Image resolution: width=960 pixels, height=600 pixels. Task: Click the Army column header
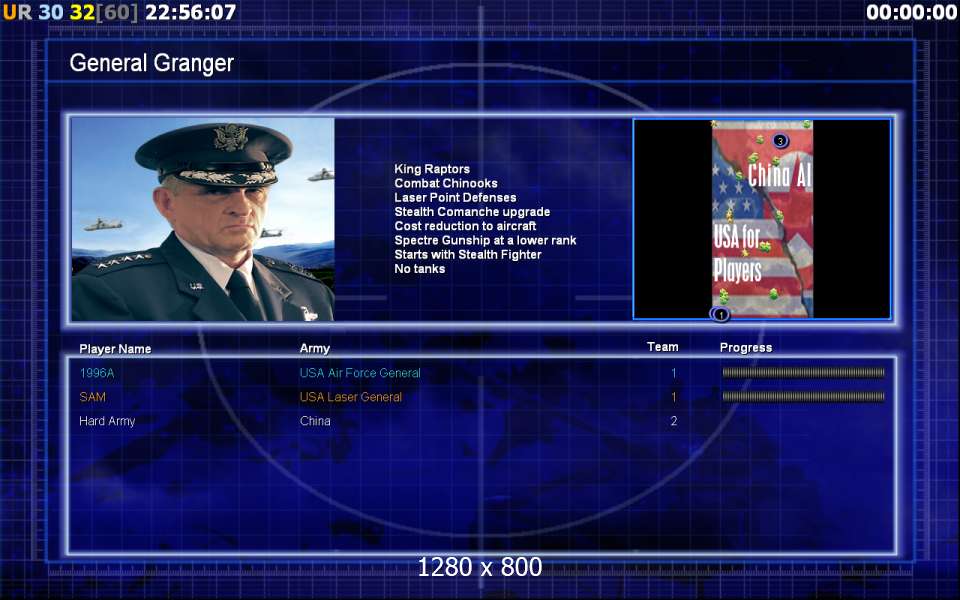(315, 348)
